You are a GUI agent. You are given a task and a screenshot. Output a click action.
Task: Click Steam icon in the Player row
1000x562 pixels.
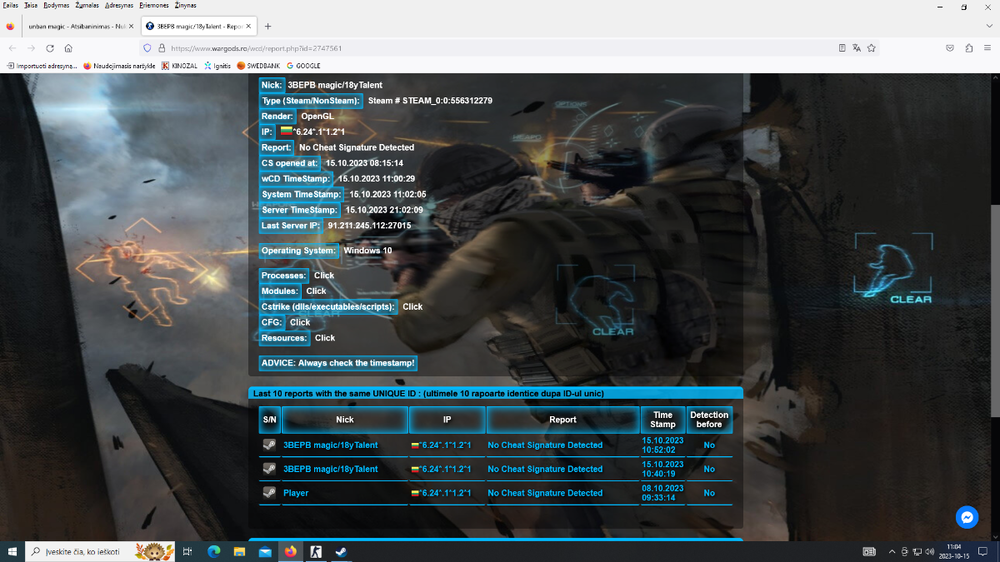click(x=269, y=492)
